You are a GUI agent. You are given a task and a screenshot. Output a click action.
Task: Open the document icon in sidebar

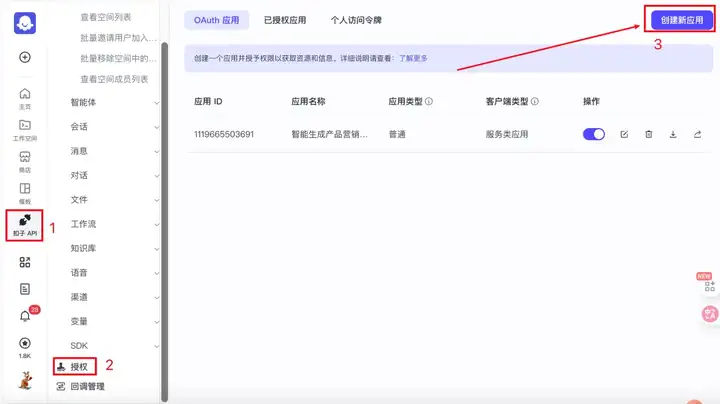click(x=25, y=289)
